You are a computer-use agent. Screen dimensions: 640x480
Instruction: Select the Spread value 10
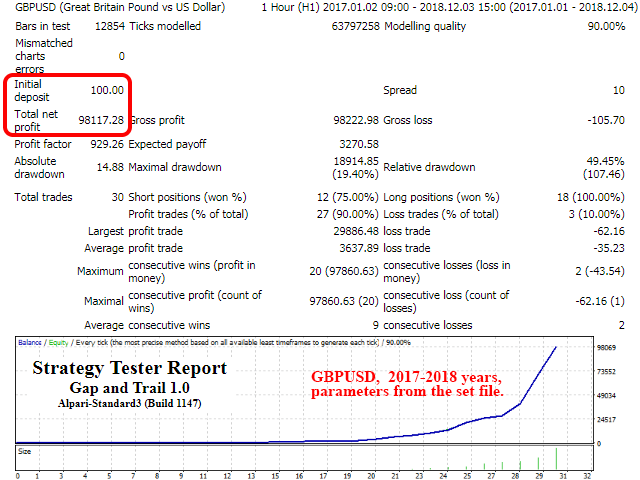pos(619,90)
